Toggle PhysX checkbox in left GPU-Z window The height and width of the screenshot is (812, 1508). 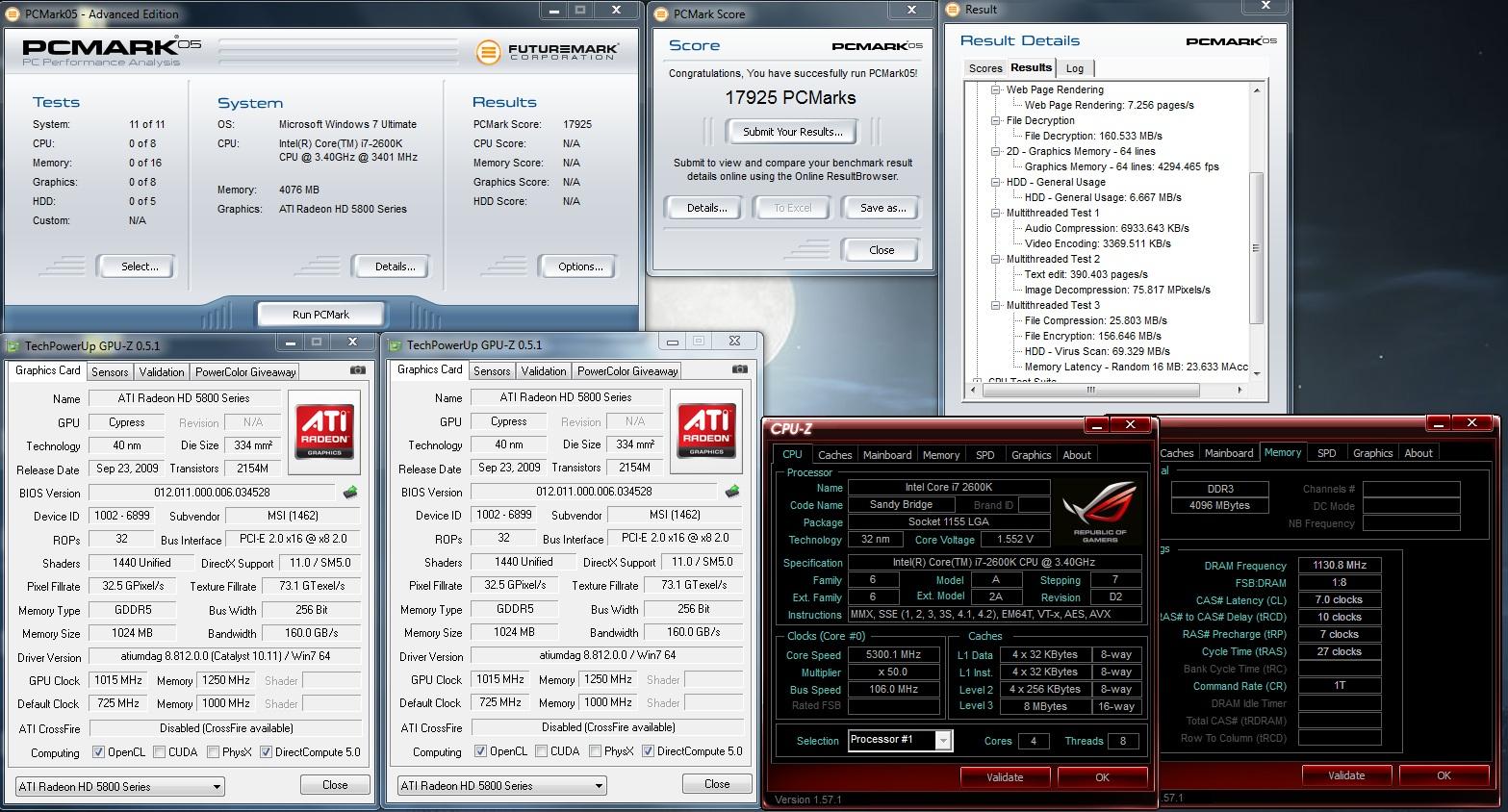pyautogui.click(x=214, y=752)
